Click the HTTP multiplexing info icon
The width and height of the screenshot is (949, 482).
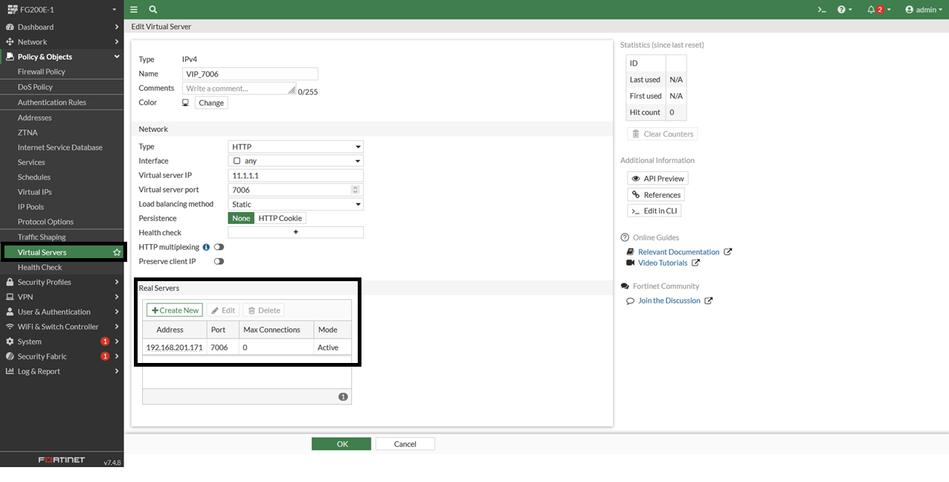point(206,247)
